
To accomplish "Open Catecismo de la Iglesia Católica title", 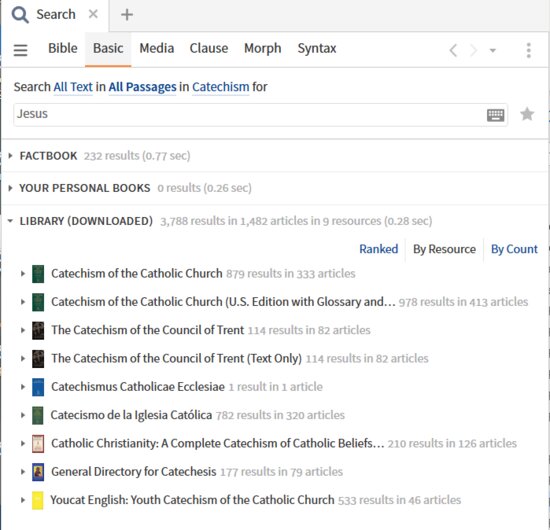I will tap(131, 415).
